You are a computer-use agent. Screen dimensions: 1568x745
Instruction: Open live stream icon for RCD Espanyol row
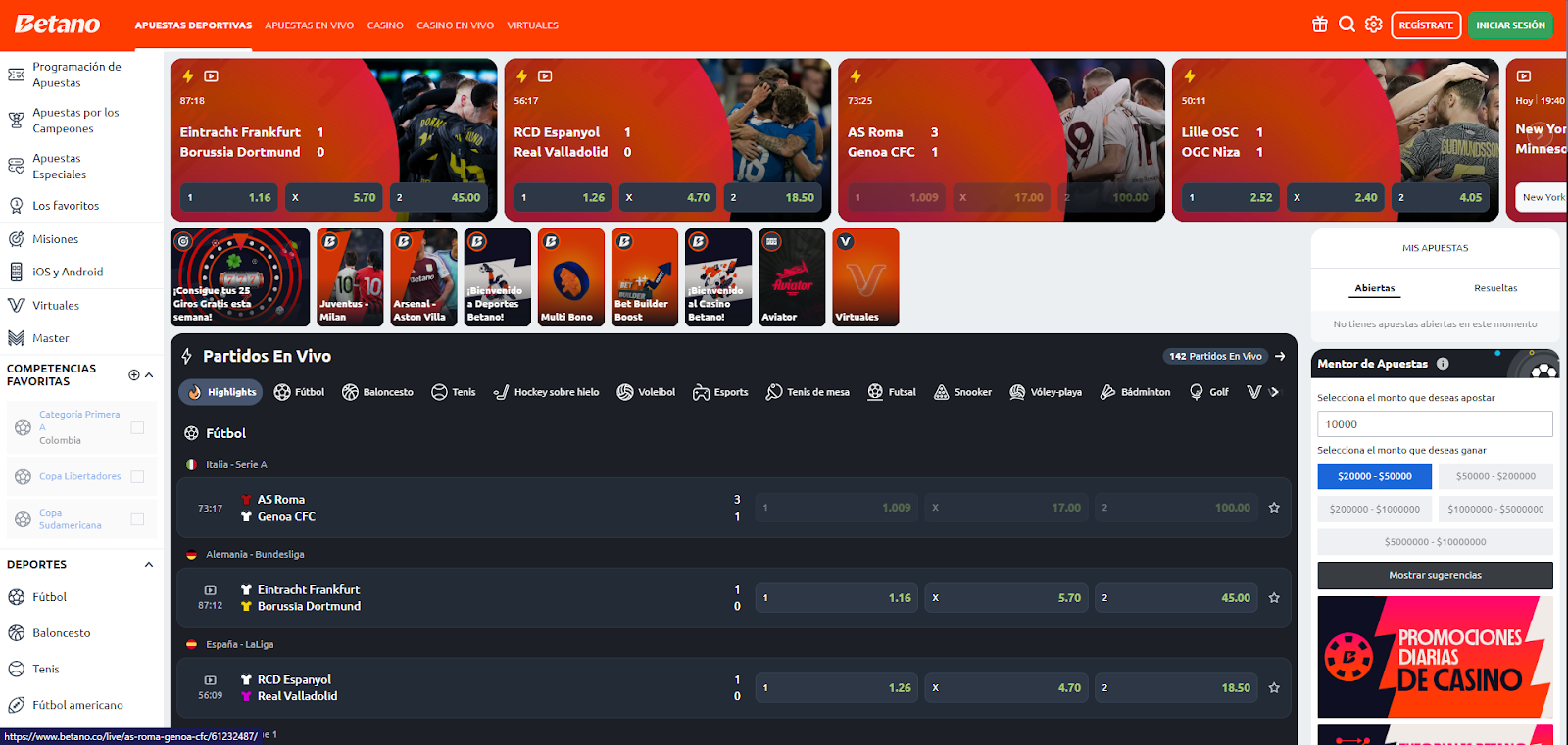coord(210,680)
